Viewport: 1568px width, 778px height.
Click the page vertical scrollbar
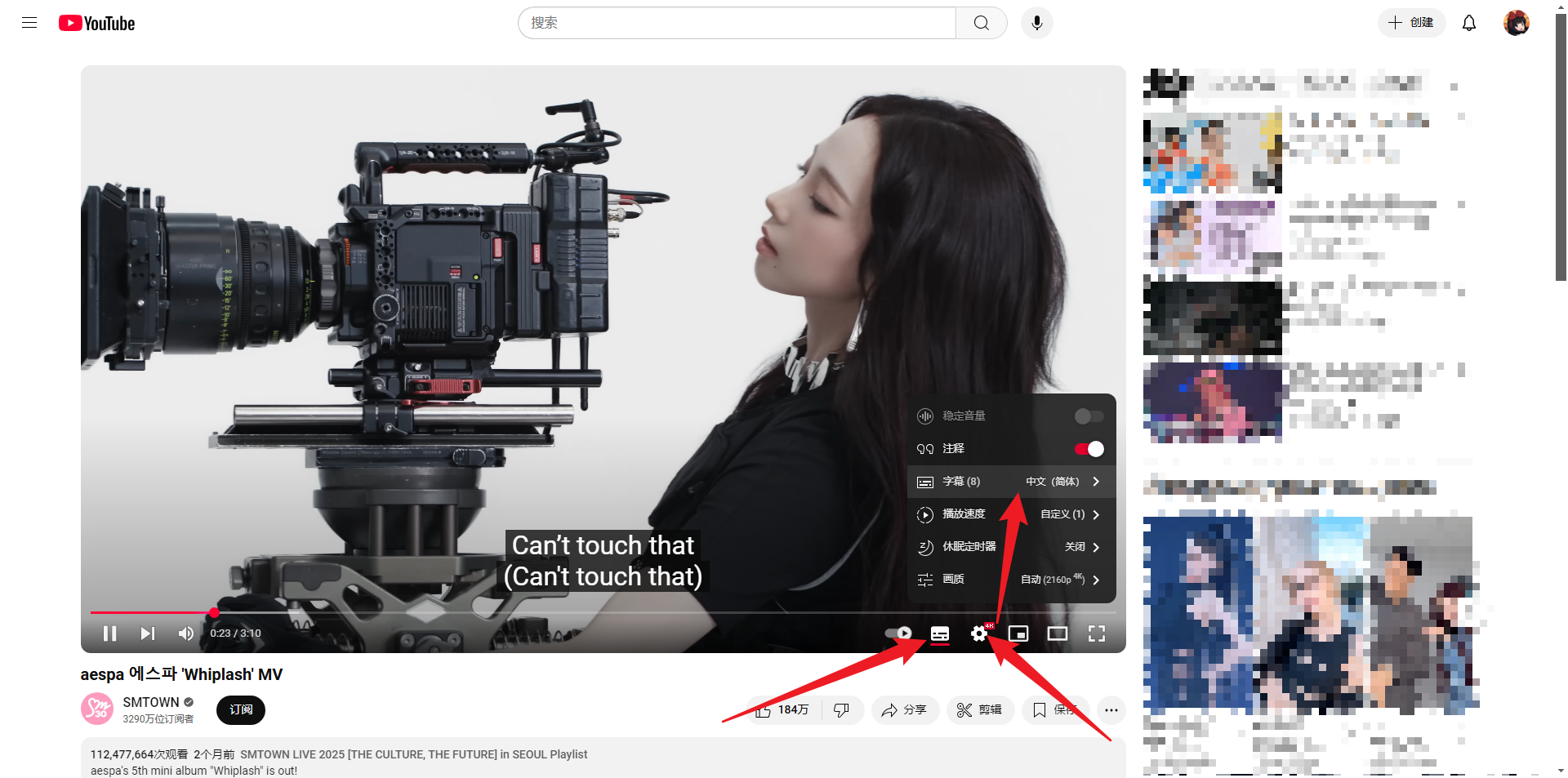(x=1561, y=147)
